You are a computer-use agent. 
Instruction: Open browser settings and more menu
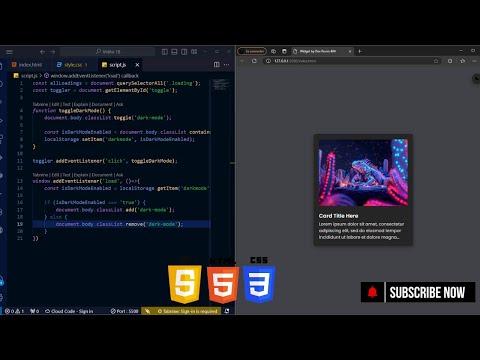[x=474, y=61]
